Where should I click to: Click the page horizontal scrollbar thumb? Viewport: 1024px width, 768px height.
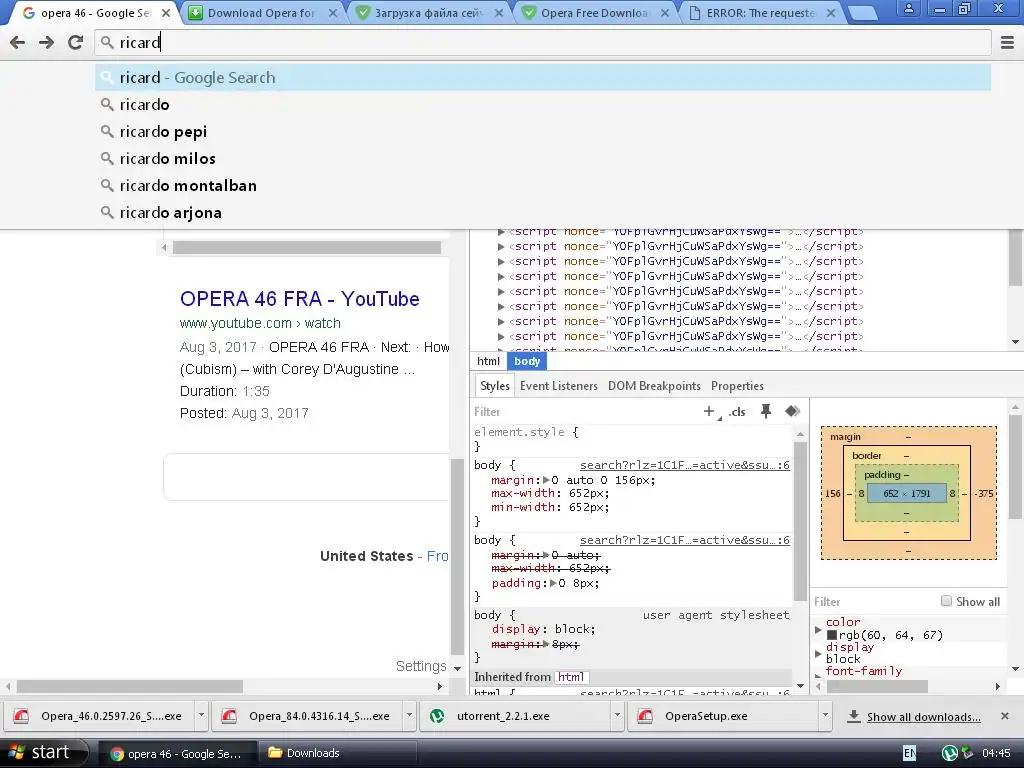pyautogui.click(x=129, y=687)
